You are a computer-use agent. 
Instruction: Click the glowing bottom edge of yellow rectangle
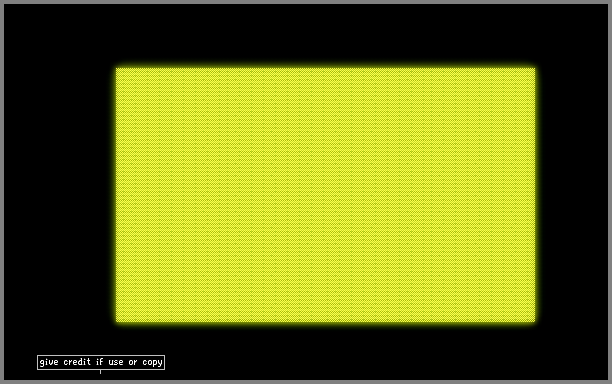coord(326,323)
